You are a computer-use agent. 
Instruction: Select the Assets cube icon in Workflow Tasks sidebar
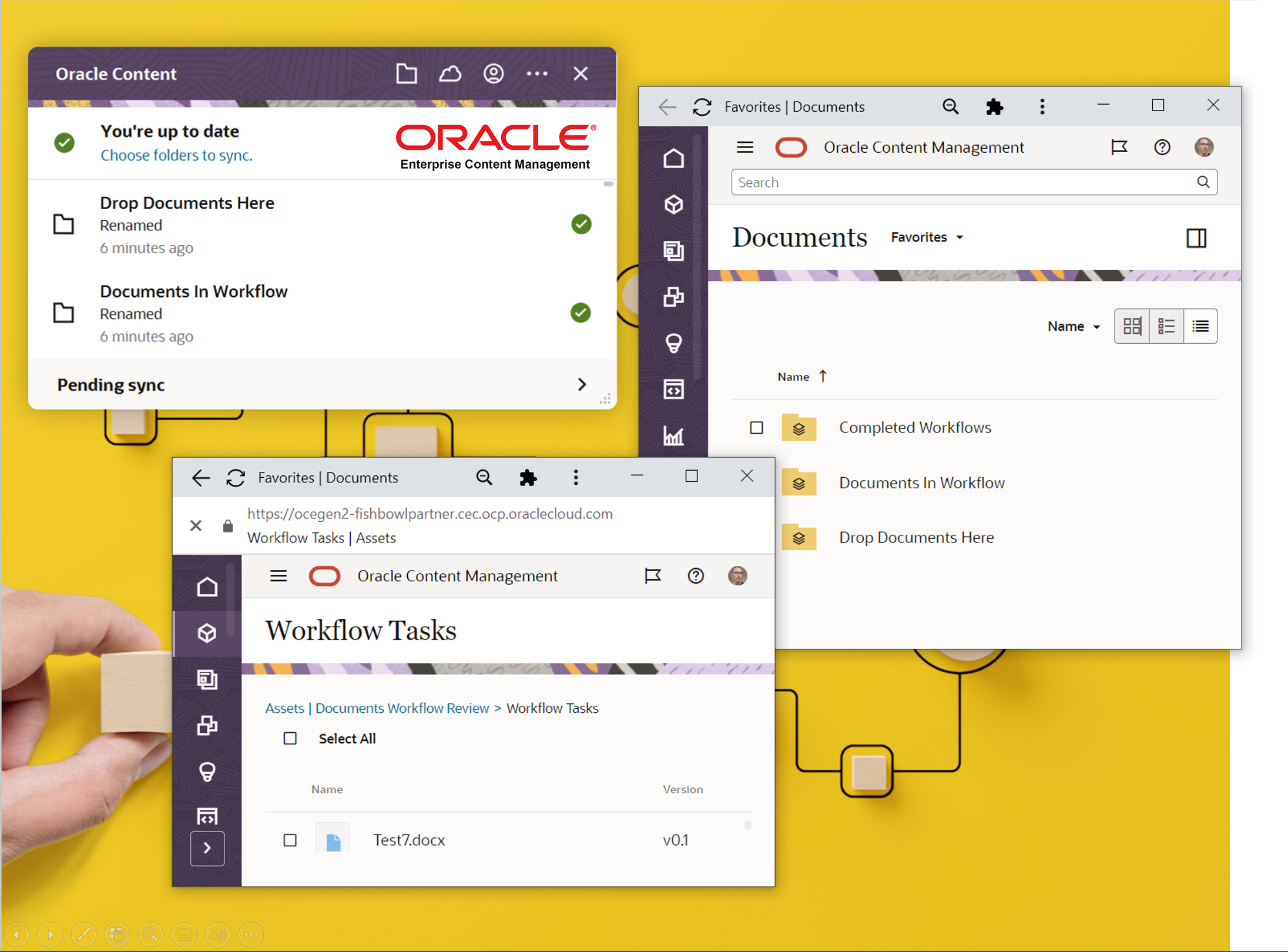click(207, 633)
